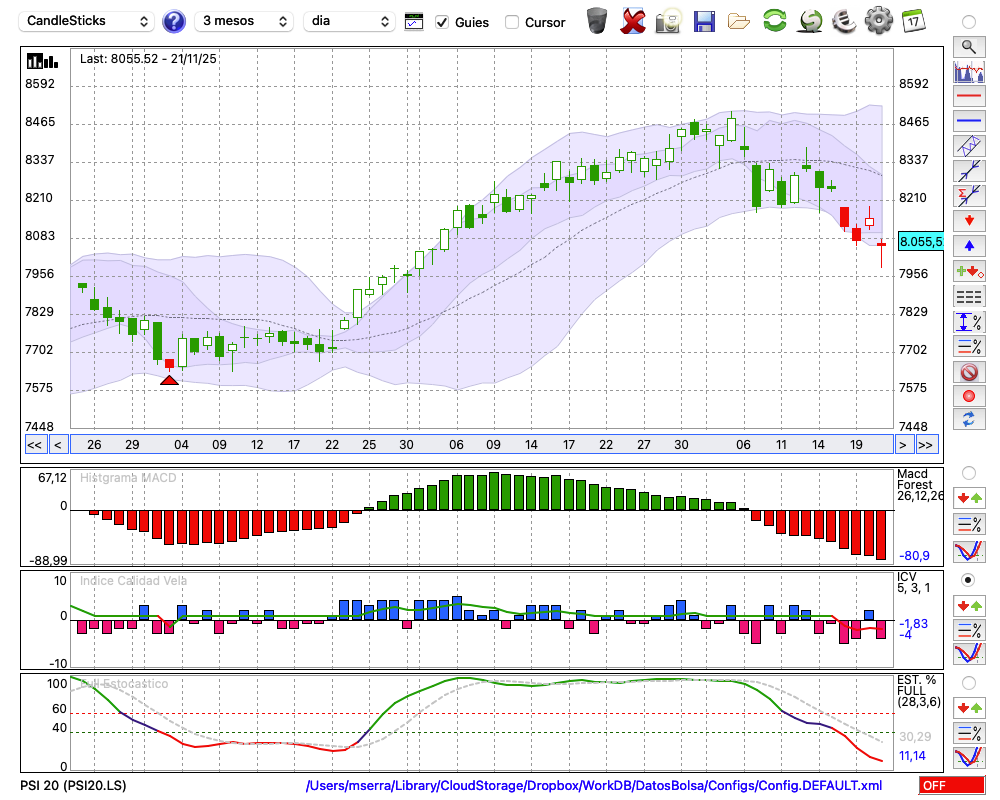The height and width of the screenshot is (800, 1000).
Task: Save with the blue floppy disk icon
Action: click(x=703, y=22)
